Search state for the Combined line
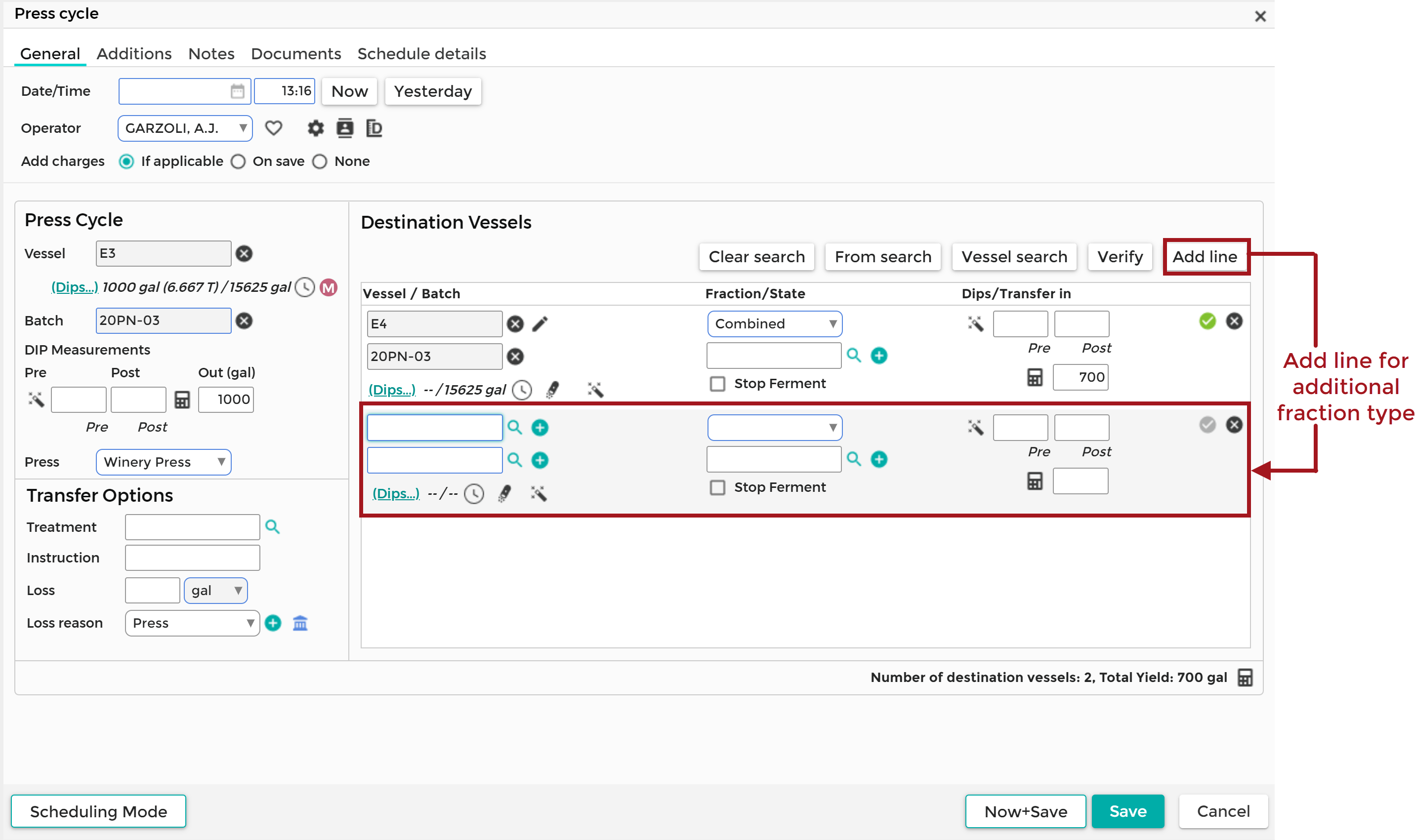The height and width of the screenshot is (840, 1415). point(854,356)
